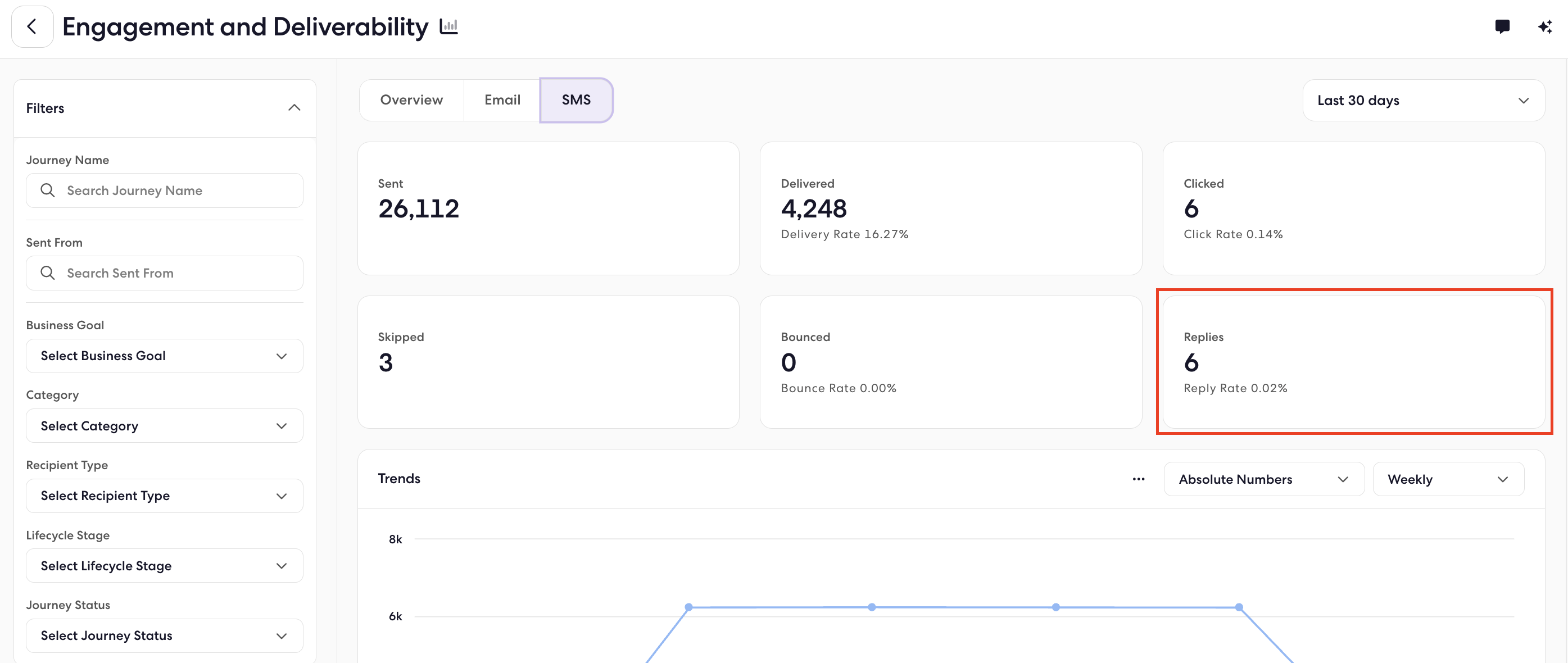
Task: Click the Engagement and Deliverability title
Action: coord(245,27)
